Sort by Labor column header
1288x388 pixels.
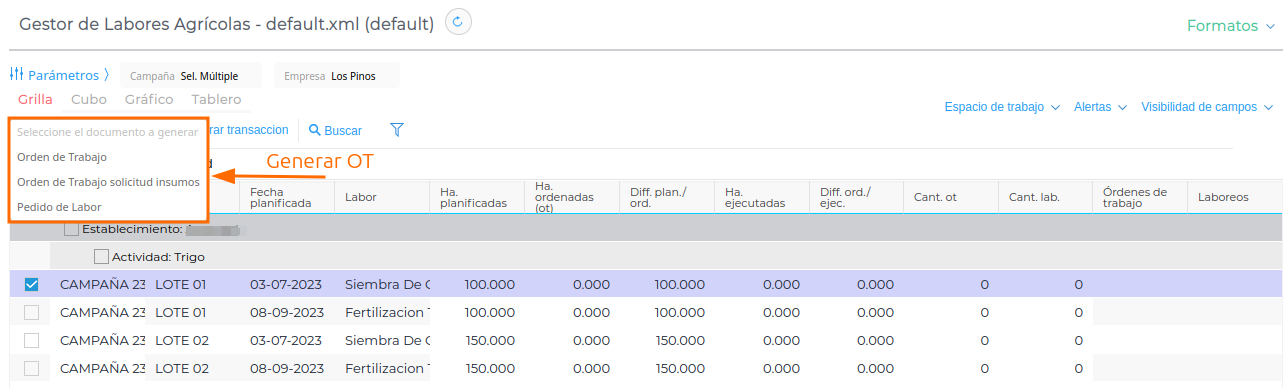tap(382, 197)
